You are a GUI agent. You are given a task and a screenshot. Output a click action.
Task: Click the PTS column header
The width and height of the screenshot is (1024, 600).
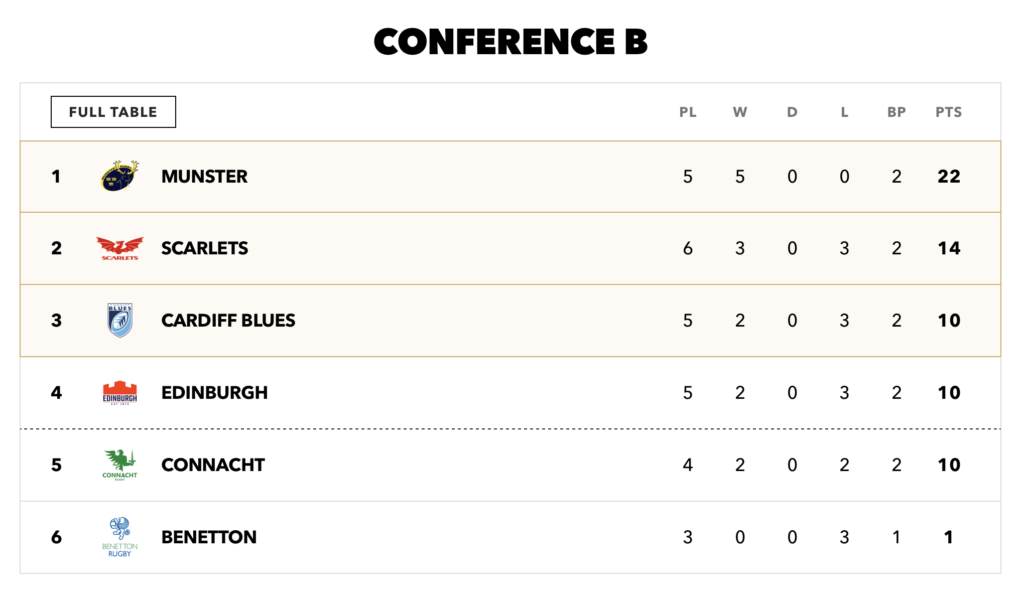coord(948,112)
